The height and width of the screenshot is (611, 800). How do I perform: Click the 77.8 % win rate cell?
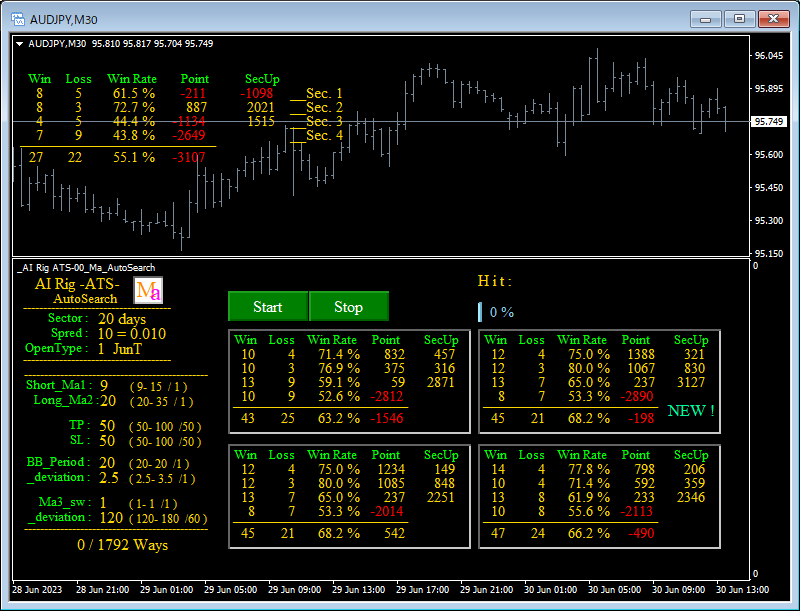[589, 469]
